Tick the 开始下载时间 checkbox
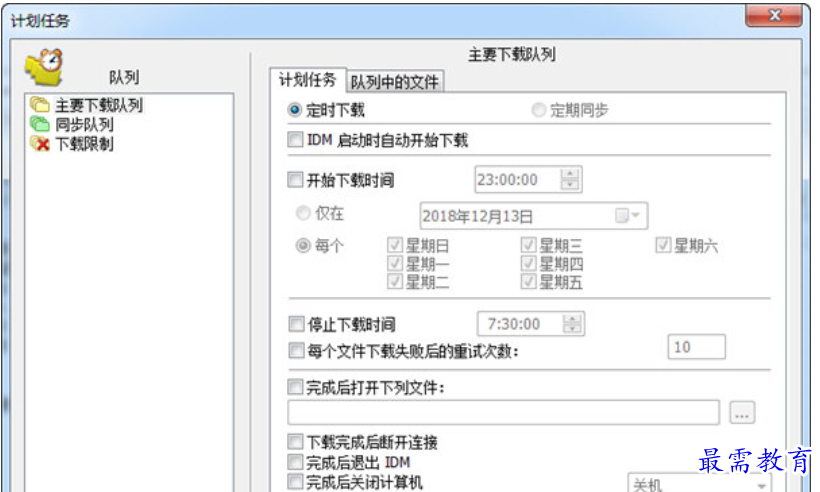Screen dimensions: 820x492 tap(295, 180)
